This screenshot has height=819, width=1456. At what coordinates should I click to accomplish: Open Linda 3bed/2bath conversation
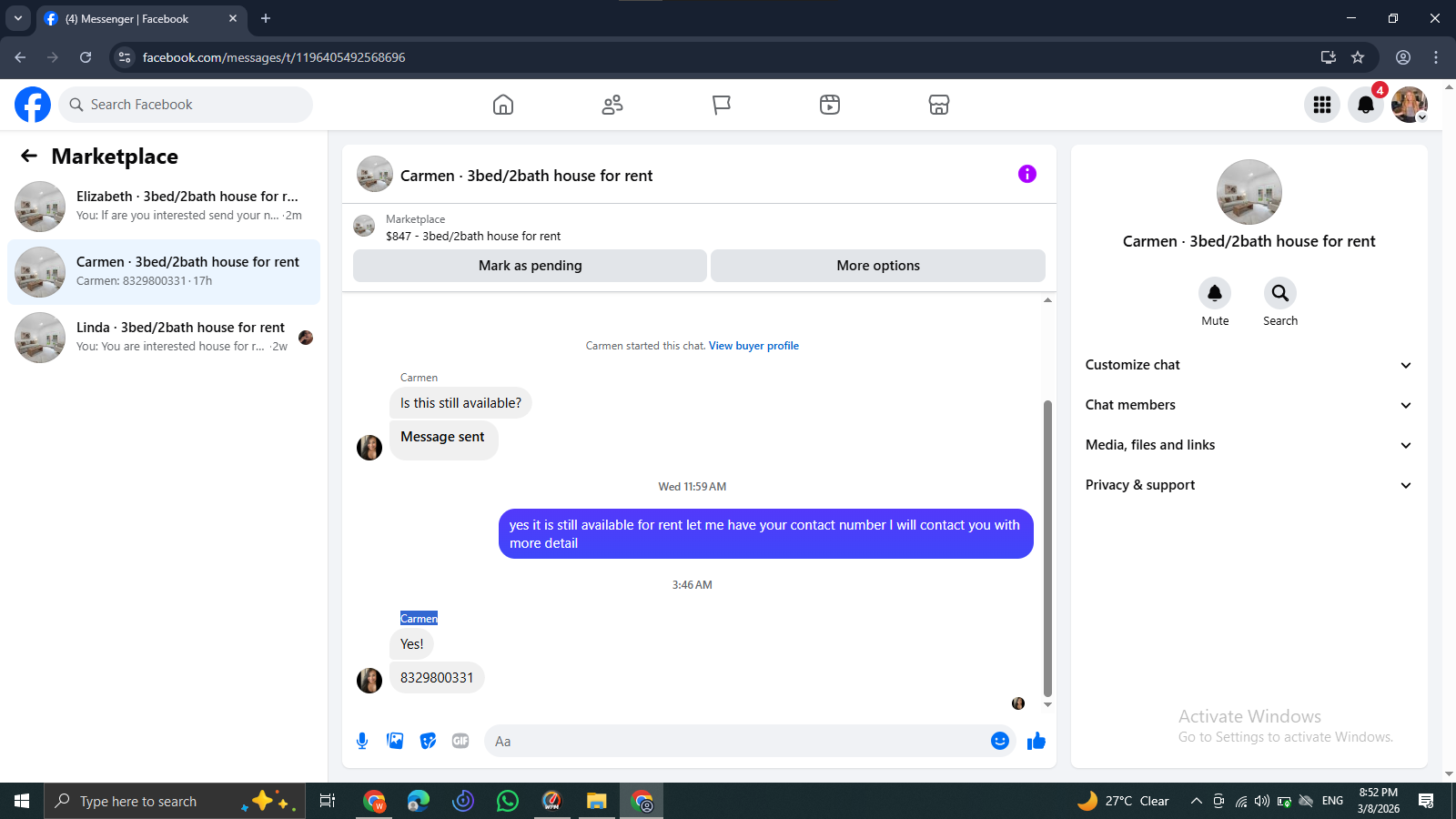pos(164,338)
